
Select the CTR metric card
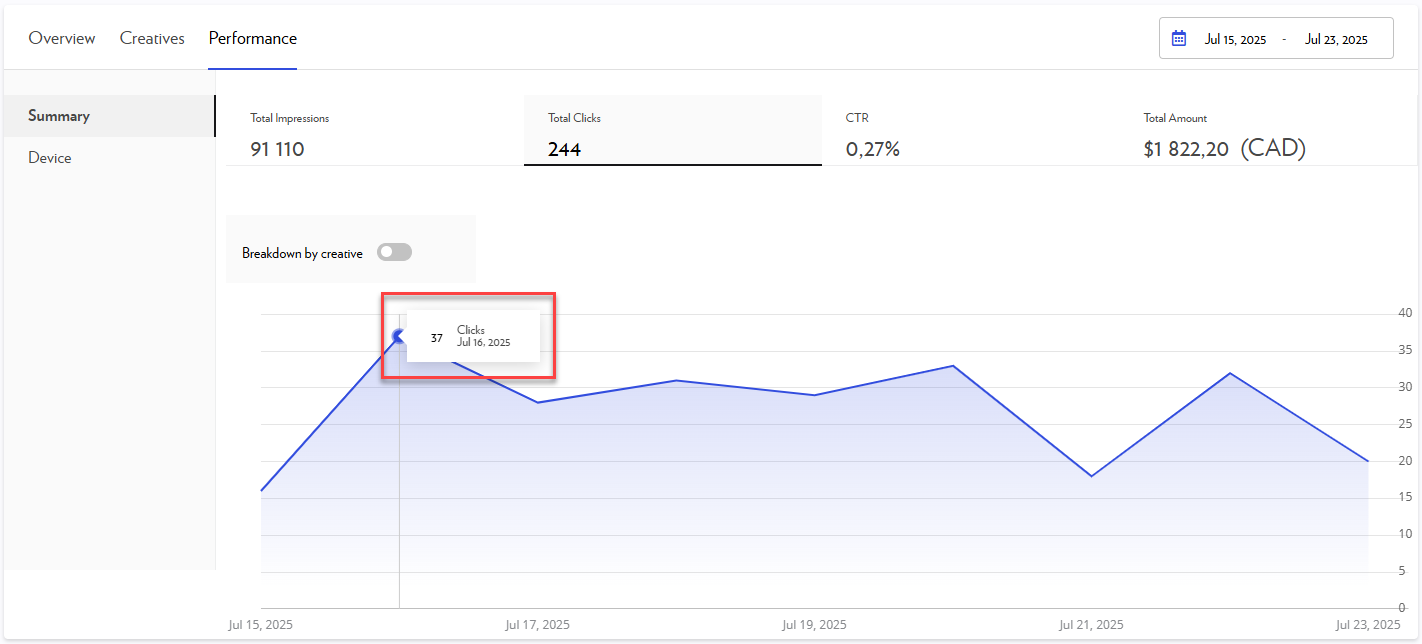tap(970, 135)
